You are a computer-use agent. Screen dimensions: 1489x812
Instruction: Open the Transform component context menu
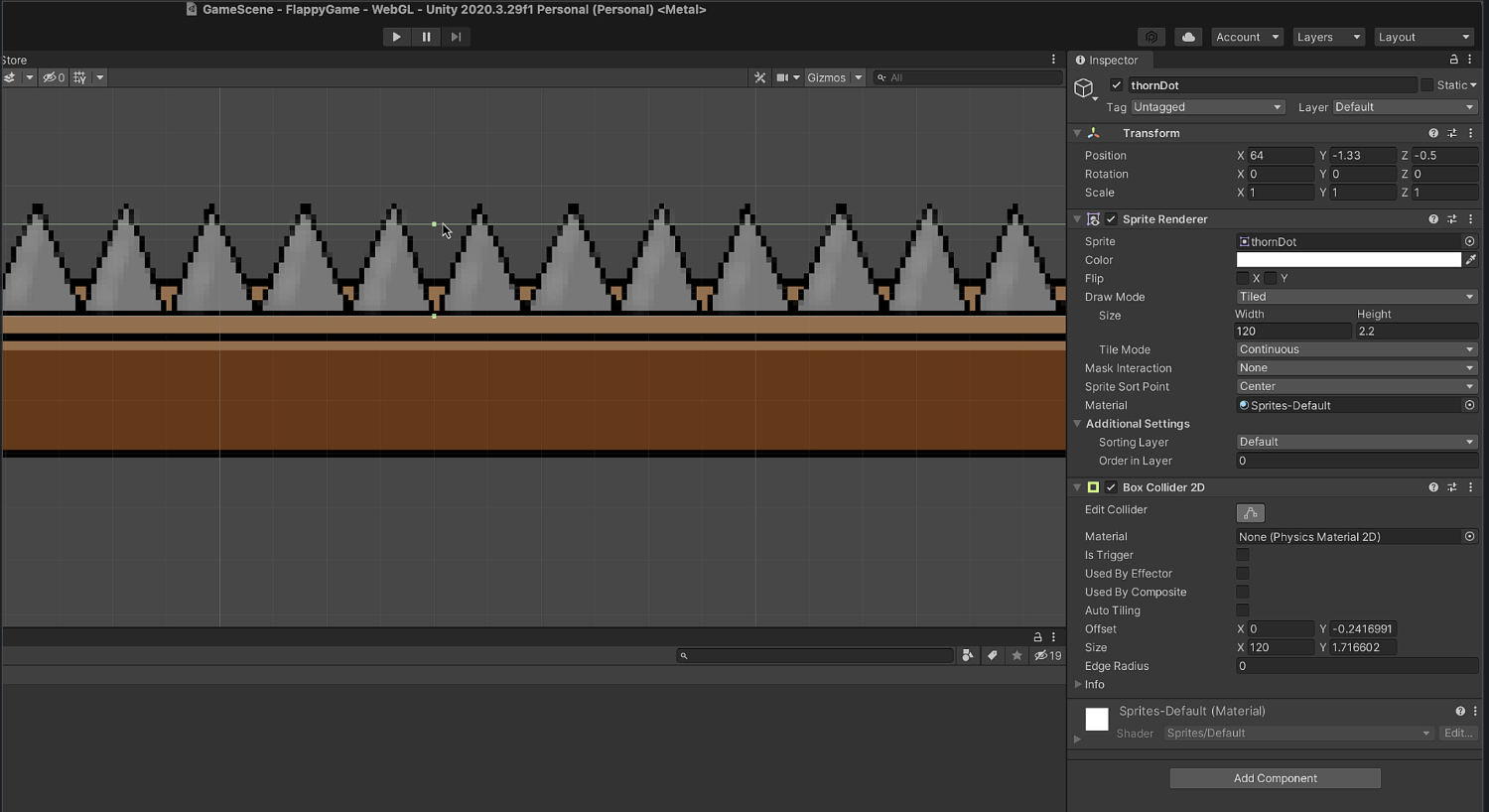coord(1471,133)
